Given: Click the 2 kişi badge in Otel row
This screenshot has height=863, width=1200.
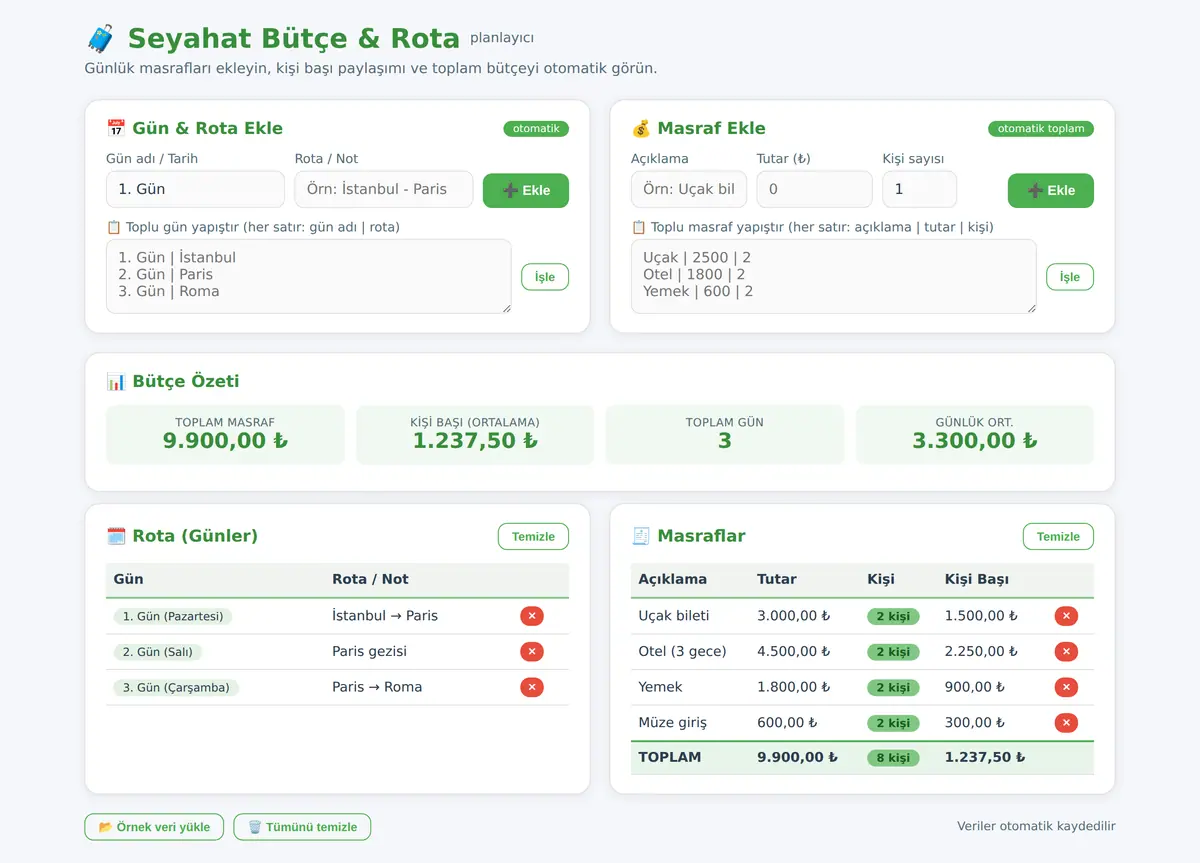Looking at the screenshot, I should coord(893,652).
